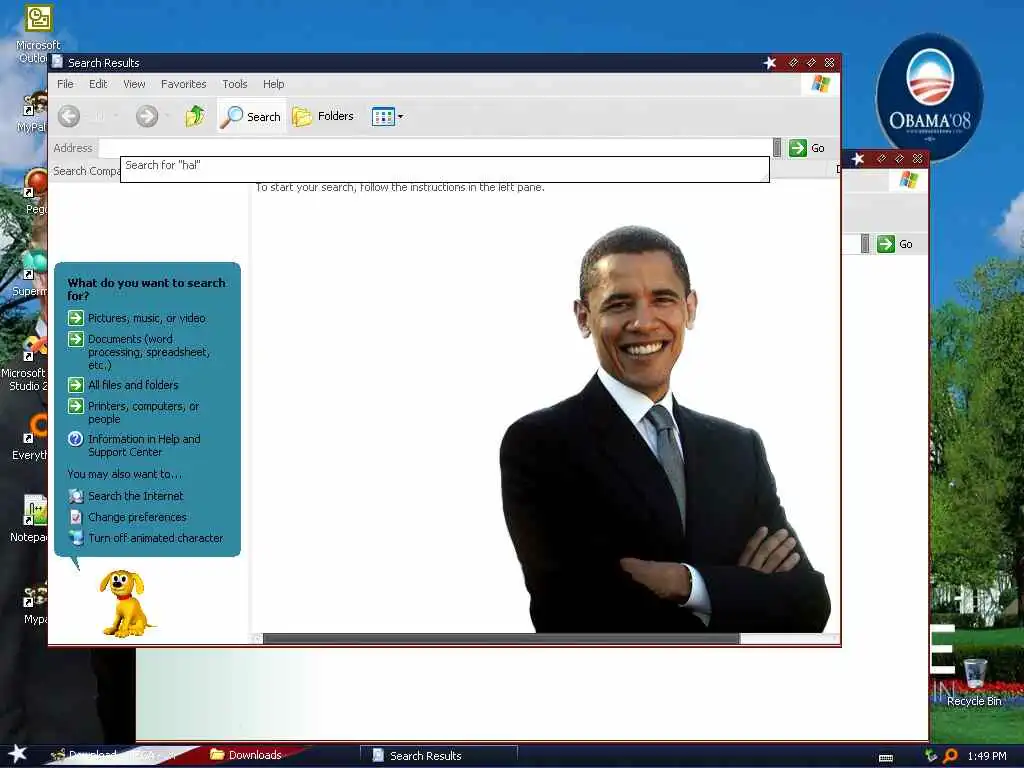Click the Search the Internet icon
The image size is (1024, 768).
(x=76, y=496)
